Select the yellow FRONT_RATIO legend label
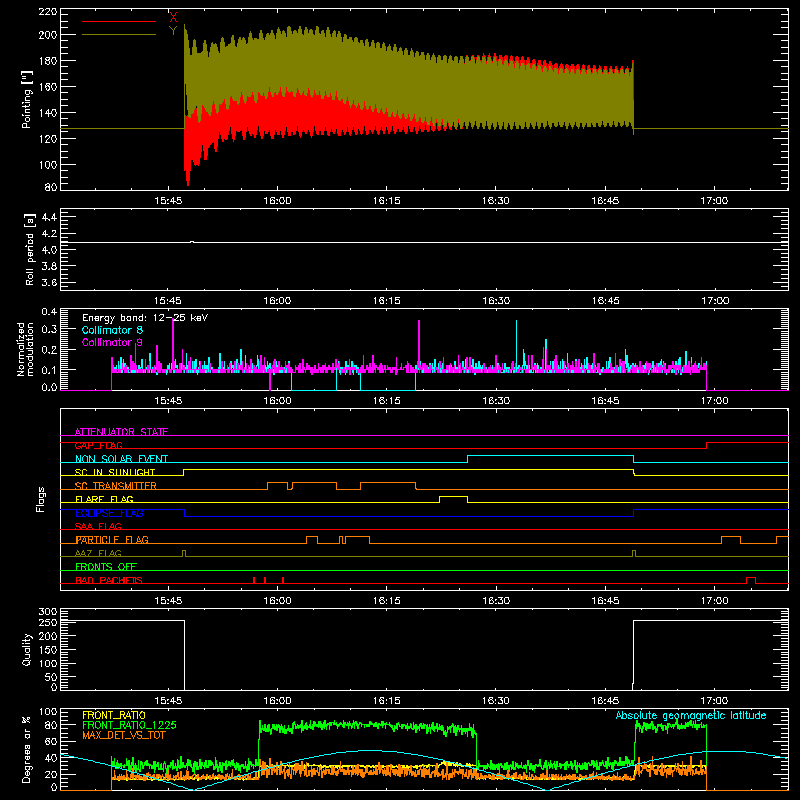Screen dimensions: 800x800 [x=114, y=715]
